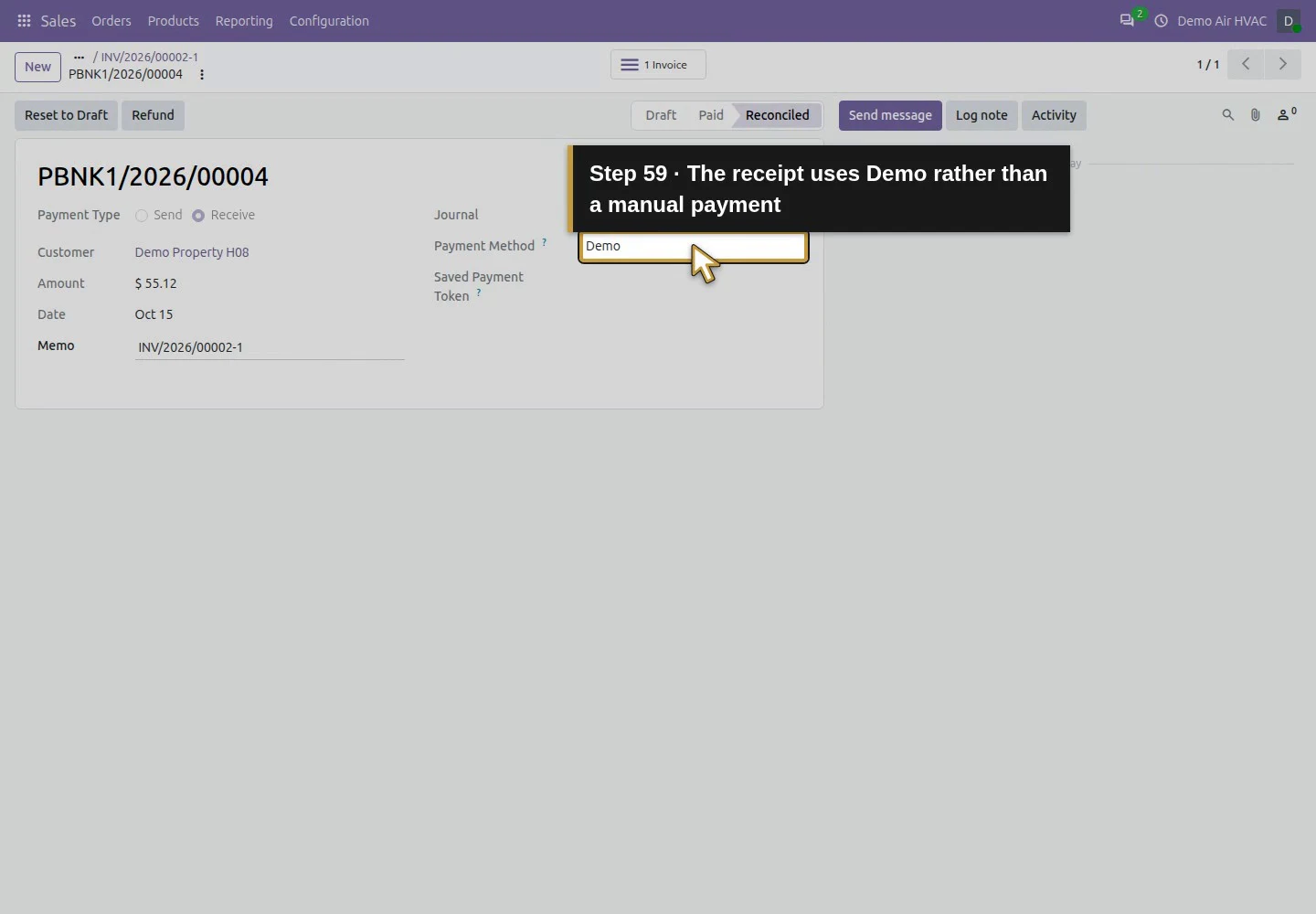Show help for Saved Payment Token
Image resolution: width=1316 pixels, height=914 pixels.
tap(478, 292)
